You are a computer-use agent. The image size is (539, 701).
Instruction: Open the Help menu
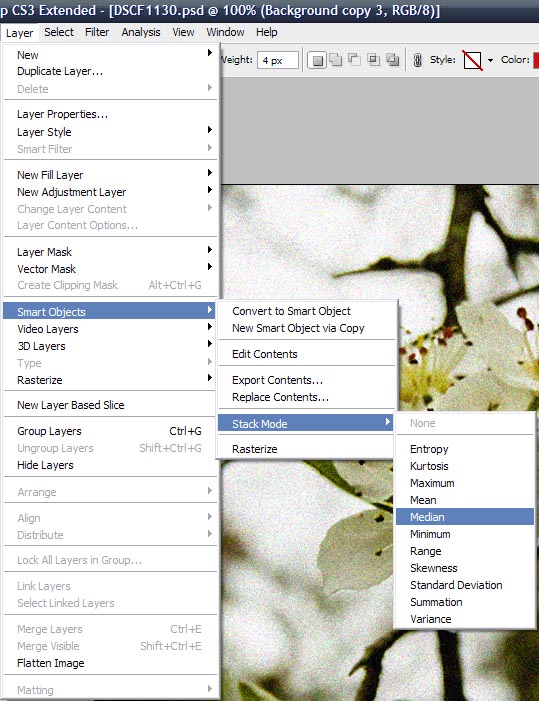point(267,32)
